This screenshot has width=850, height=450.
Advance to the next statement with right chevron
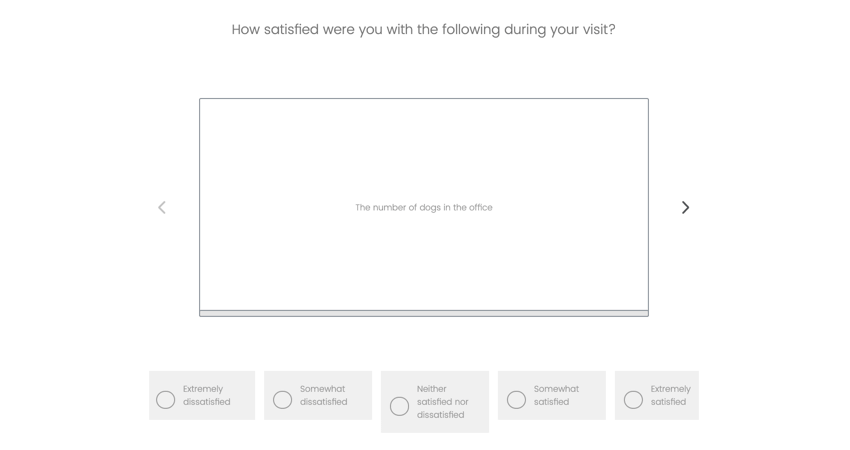[685, 207]
